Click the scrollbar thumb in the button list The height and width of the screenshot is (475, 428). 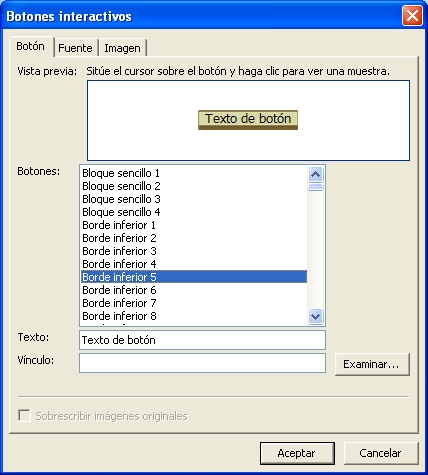[x=315, y=187]
